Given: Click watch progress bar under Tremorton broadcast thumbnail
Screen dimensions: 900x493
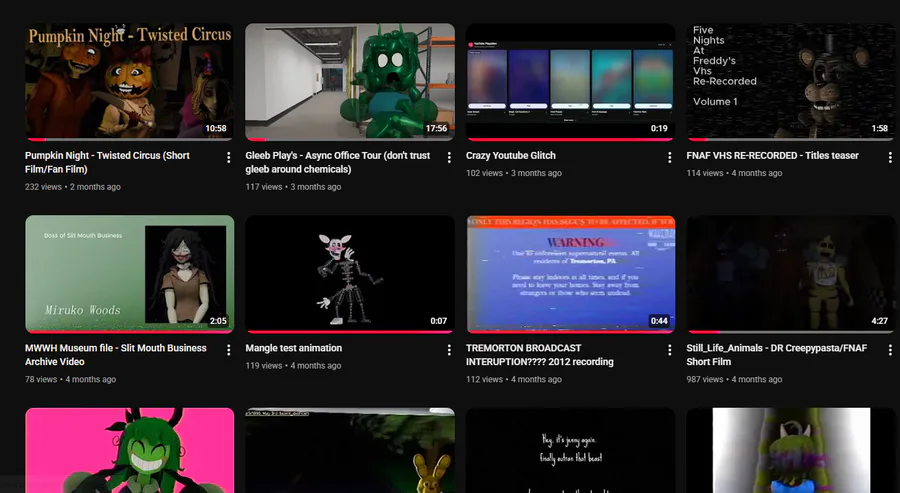Looking at the screenshot, I should point(571,332).
